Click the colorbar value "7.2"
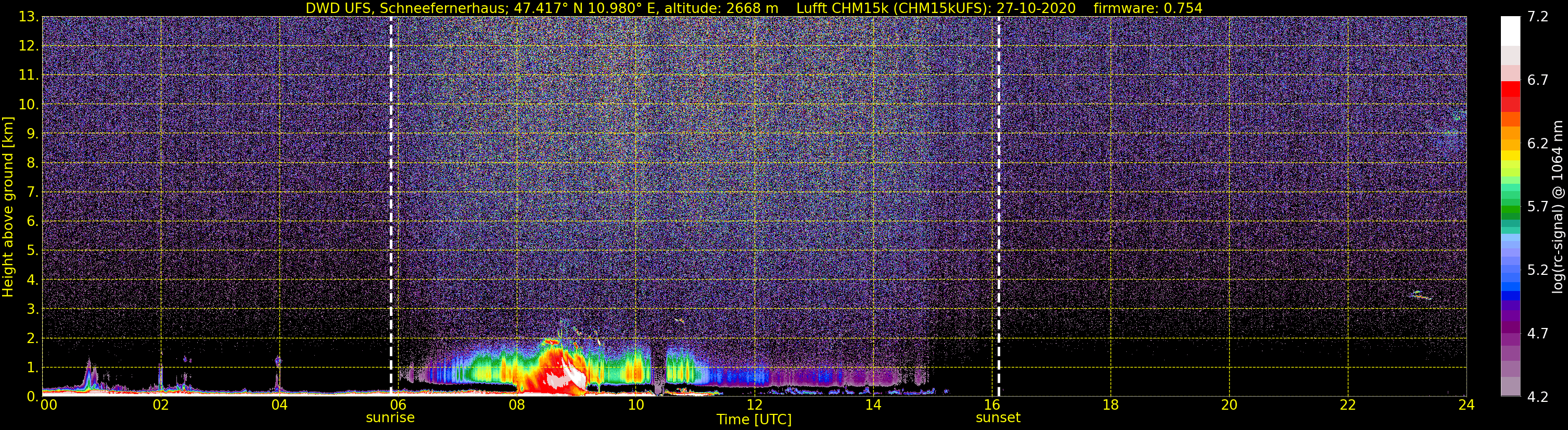Screen dimensions: 1568x430 coord(1538,17)
